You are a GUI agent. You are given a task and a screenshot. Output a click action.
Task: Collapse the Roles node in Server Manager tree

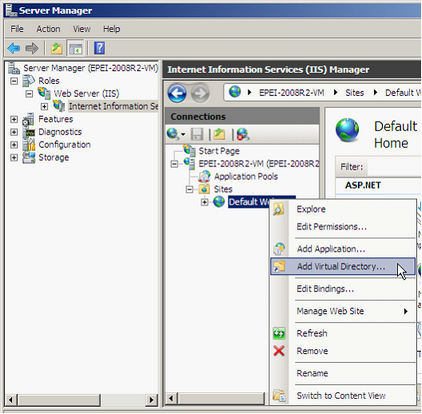click(14, 81)
